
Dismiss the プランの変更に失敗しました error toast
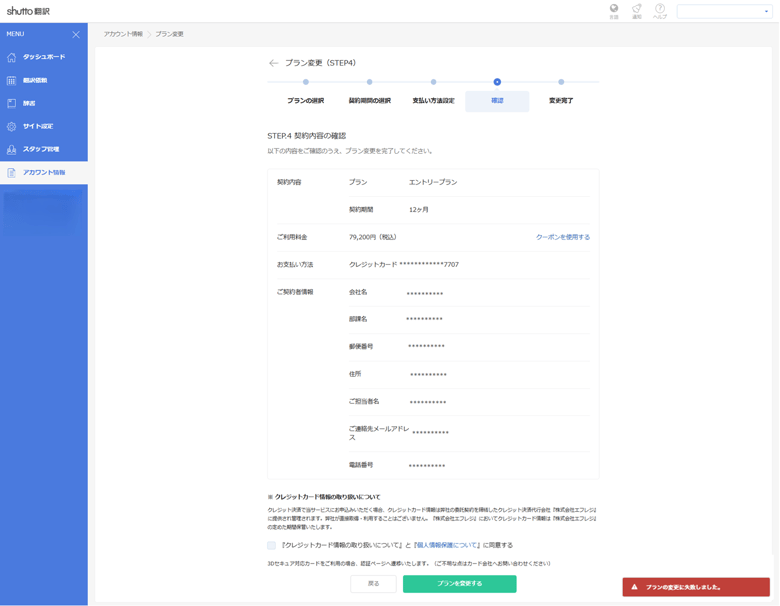[696, 587]
